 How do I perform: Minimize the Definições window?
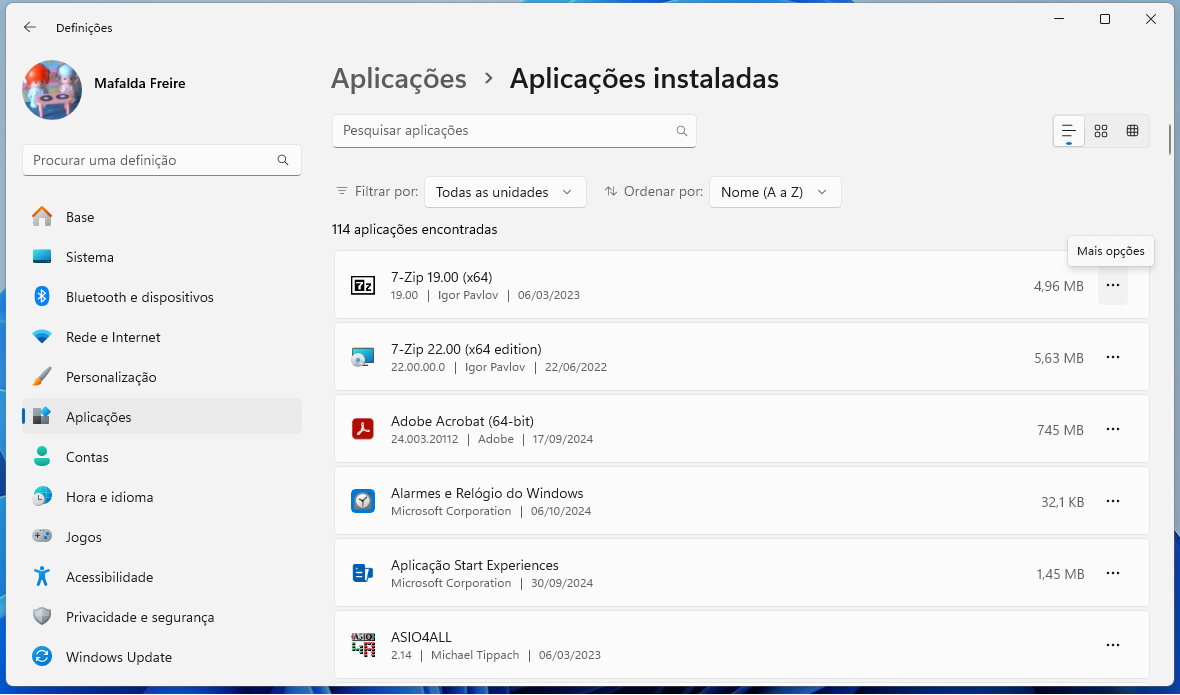(1059, 19)
